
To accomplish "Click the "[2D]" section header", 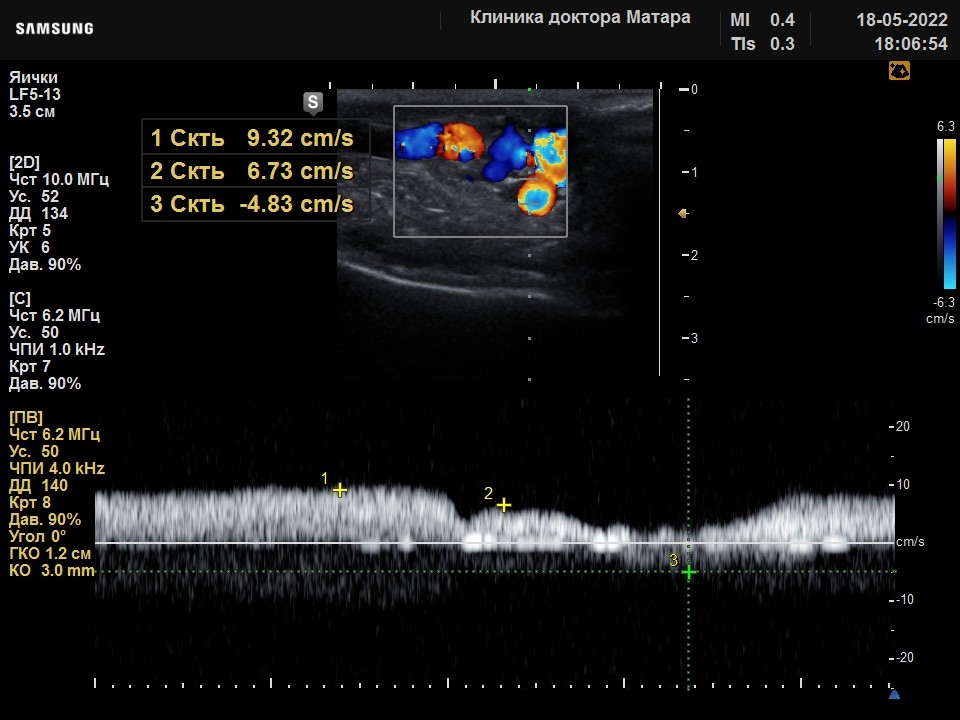I will [24, 162].
